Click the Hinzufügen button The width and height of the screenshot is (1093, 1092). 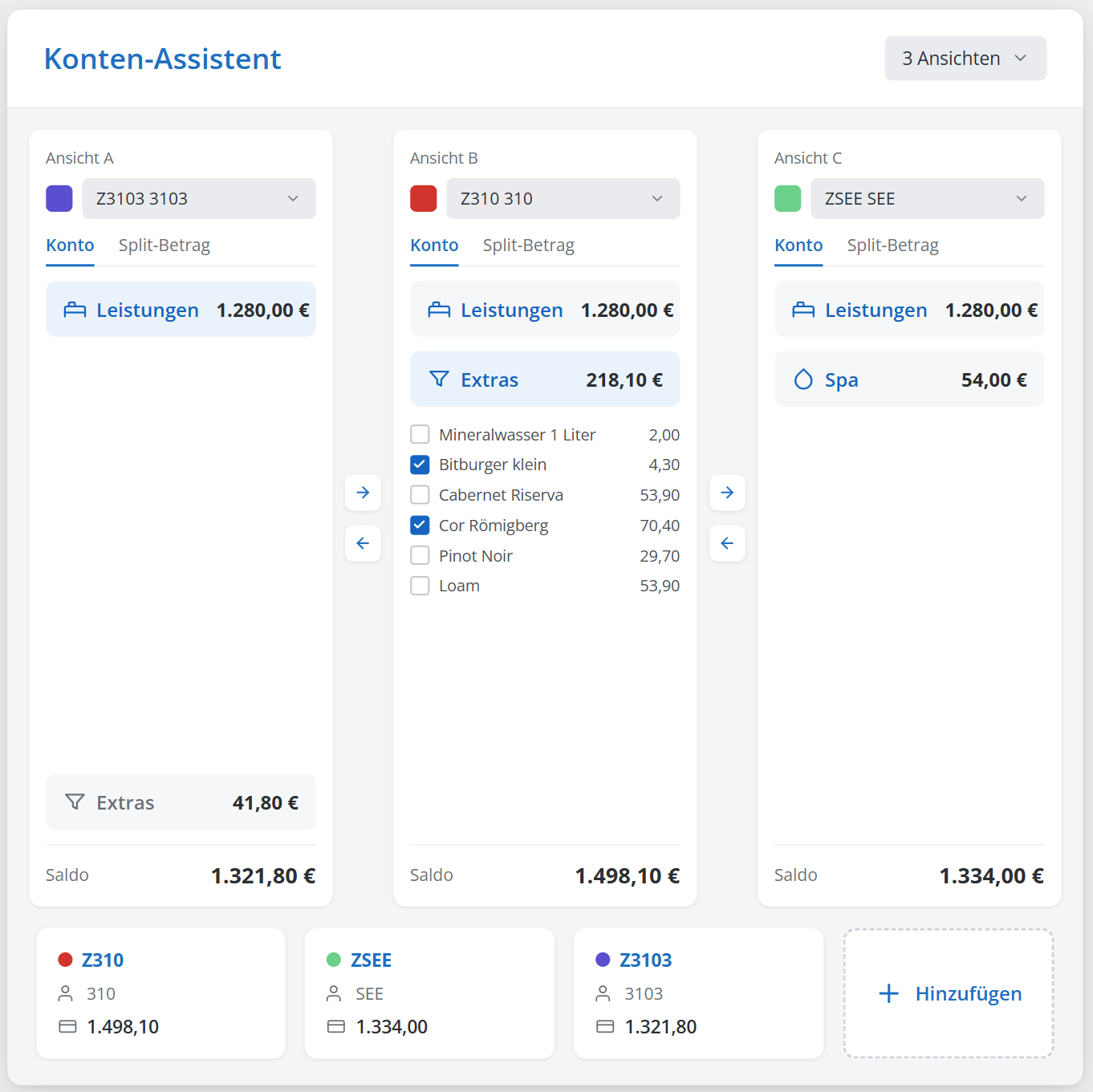pos(949,994)
